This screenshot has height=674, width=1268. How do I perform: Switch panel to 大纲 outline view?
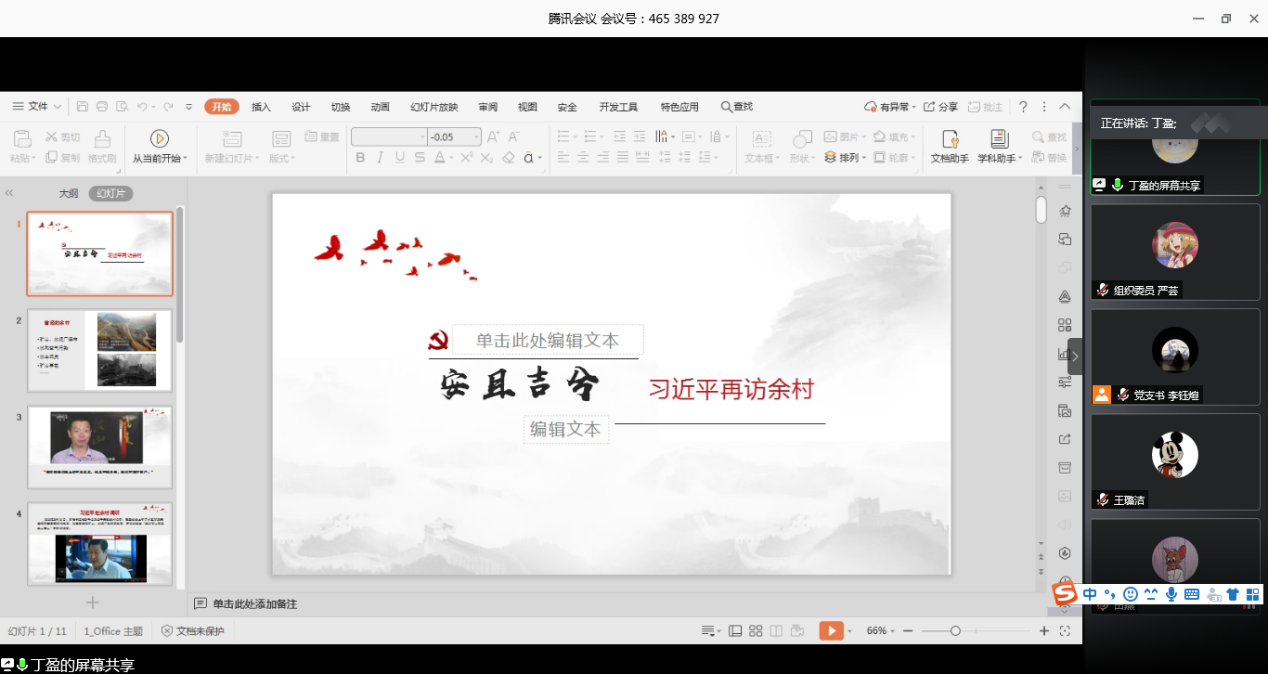[x=68, y=194]
